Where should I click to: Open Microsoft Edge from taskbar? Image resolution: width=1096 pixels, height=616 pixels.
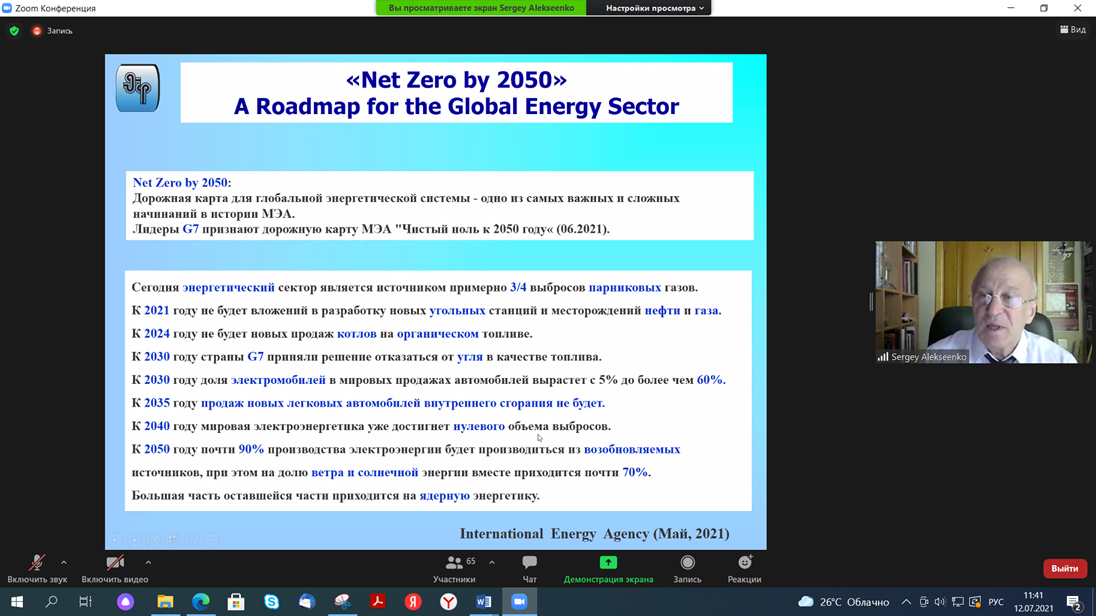pos(201,601)
